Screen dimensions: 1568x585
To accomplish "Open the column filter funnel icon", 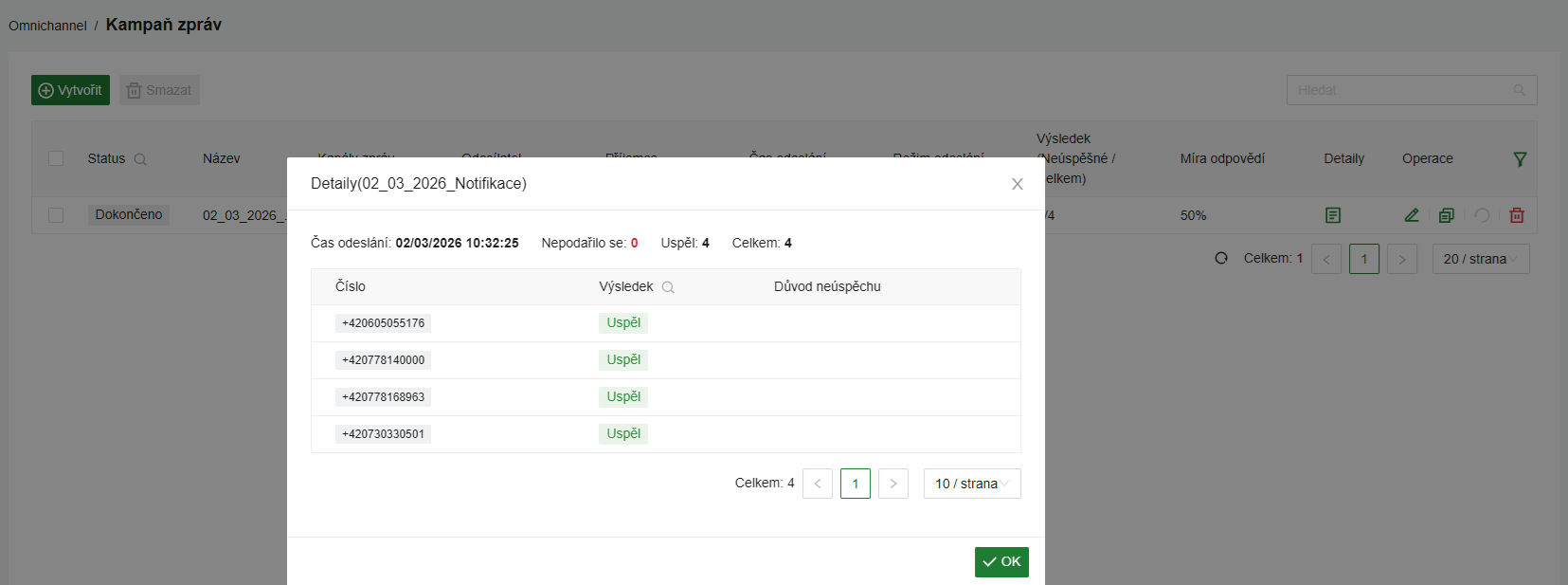I will point(1520,159).
